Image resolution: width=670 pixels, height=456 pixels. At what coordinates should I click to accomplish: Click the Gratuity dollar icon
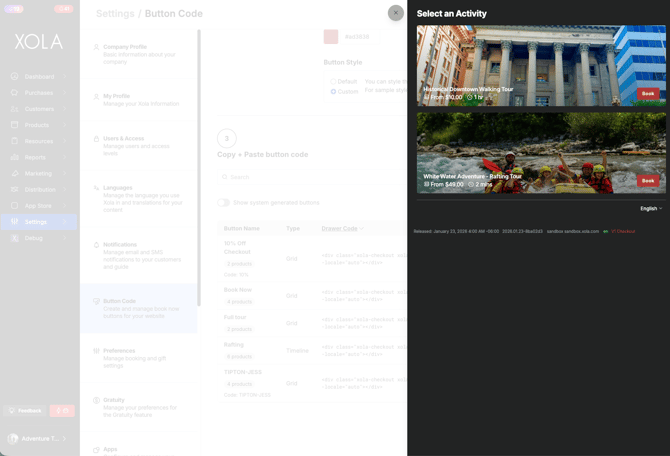click(96, 400)
